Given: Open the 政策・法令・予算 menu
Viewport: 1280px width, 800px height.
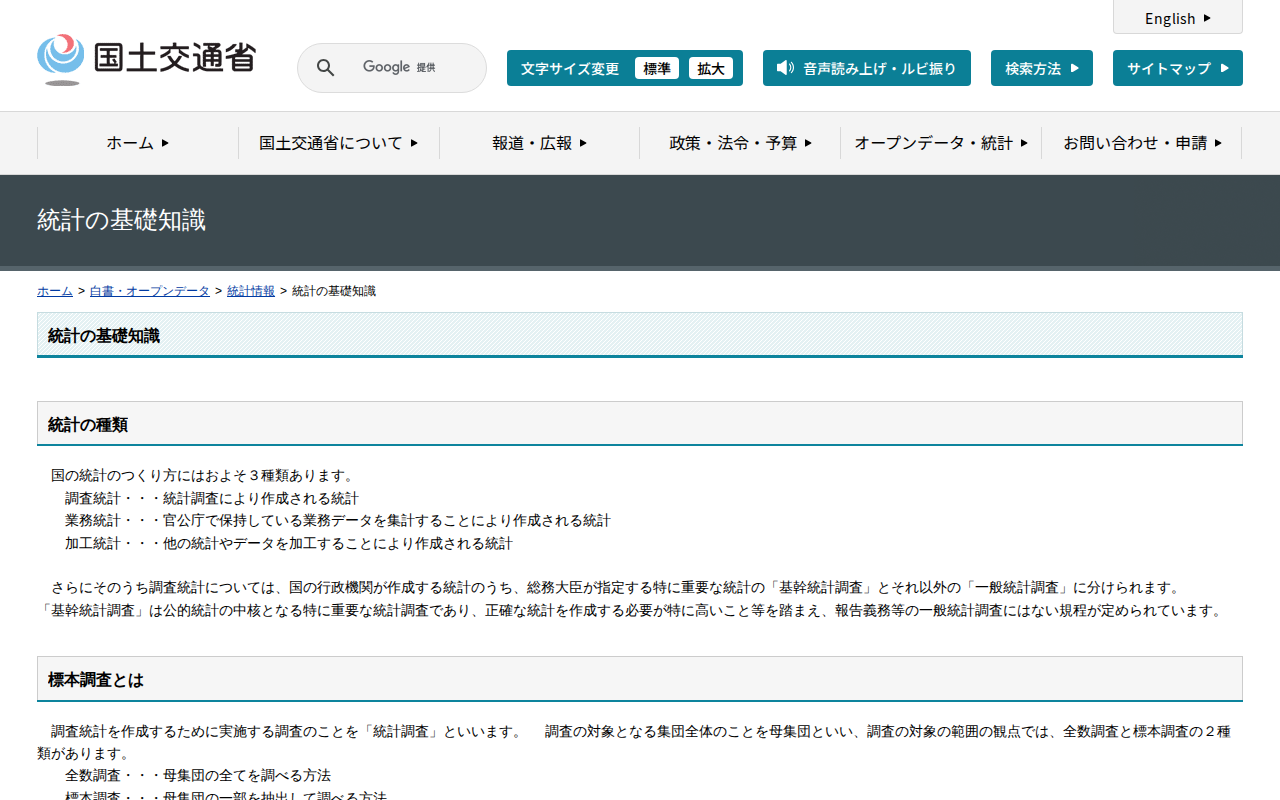Looking at the screenshot, I should [x=741, y=143].
